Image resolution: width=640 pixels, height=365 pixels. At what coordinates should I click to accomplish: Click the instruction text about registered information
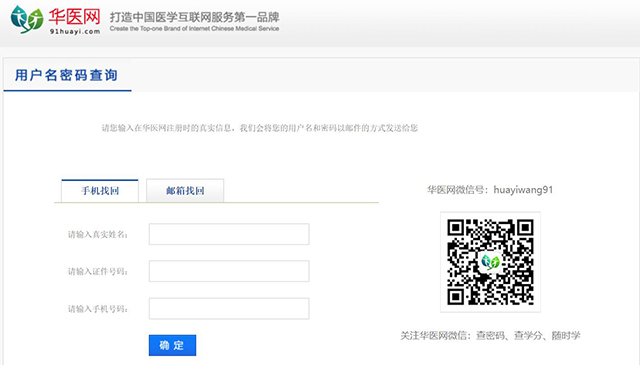(260, 128)
